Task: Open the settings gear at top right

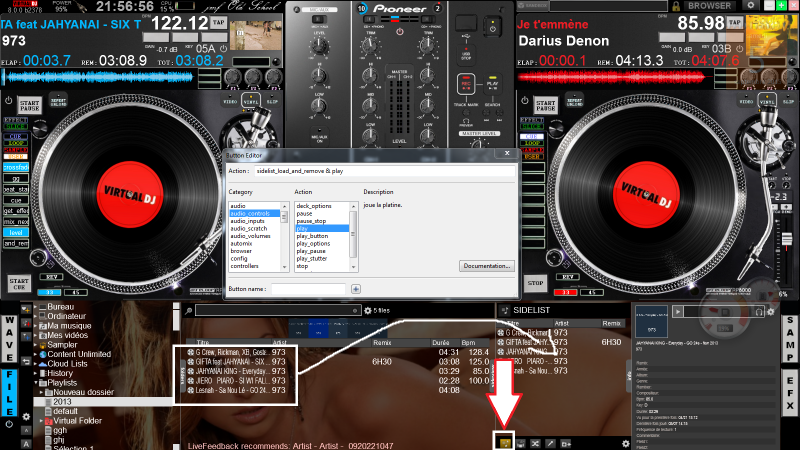Action: [x=752, y=5]
